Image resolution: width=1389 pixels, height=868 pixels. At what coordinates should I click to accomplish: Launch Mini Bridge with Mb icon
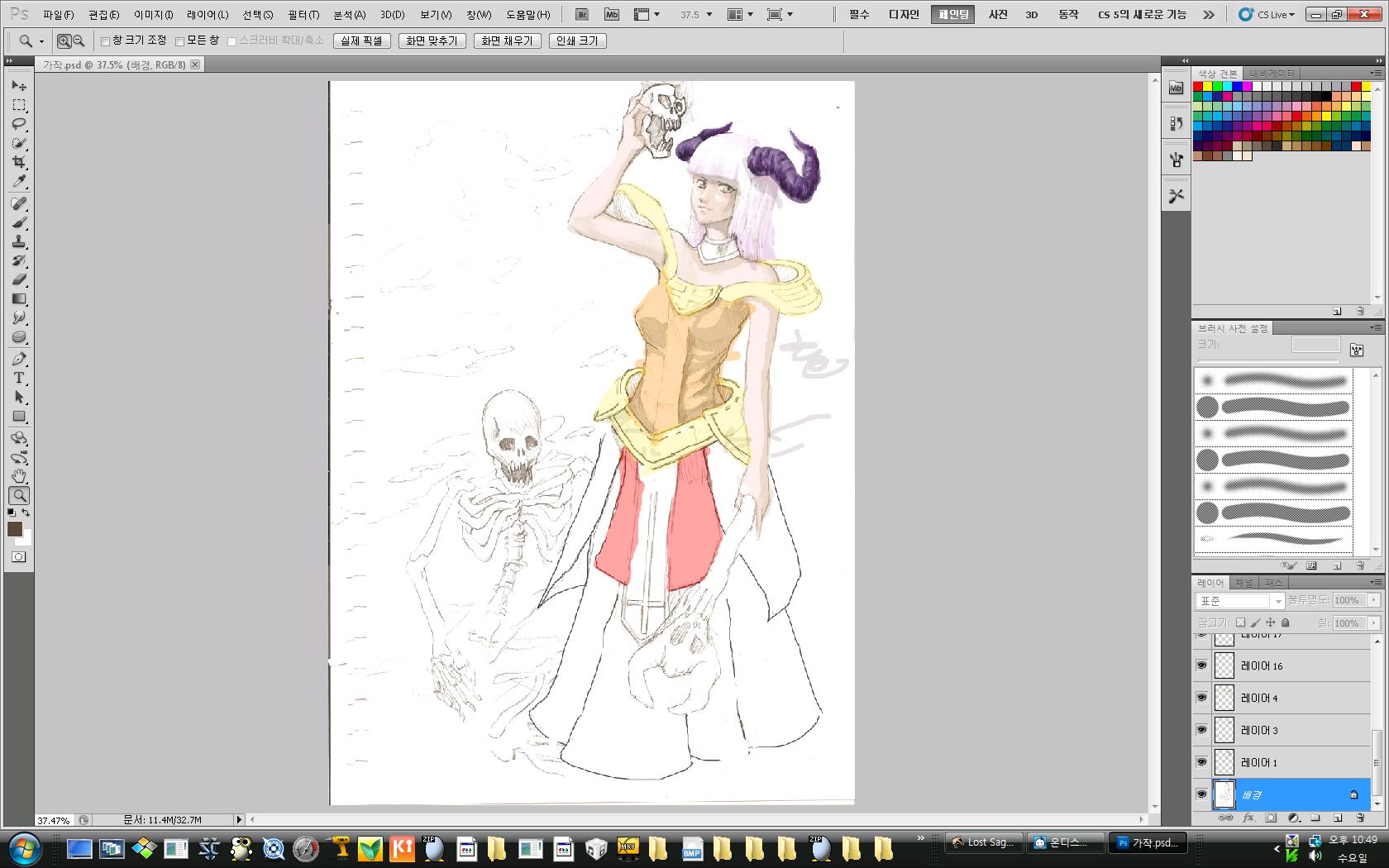point(611,14)
